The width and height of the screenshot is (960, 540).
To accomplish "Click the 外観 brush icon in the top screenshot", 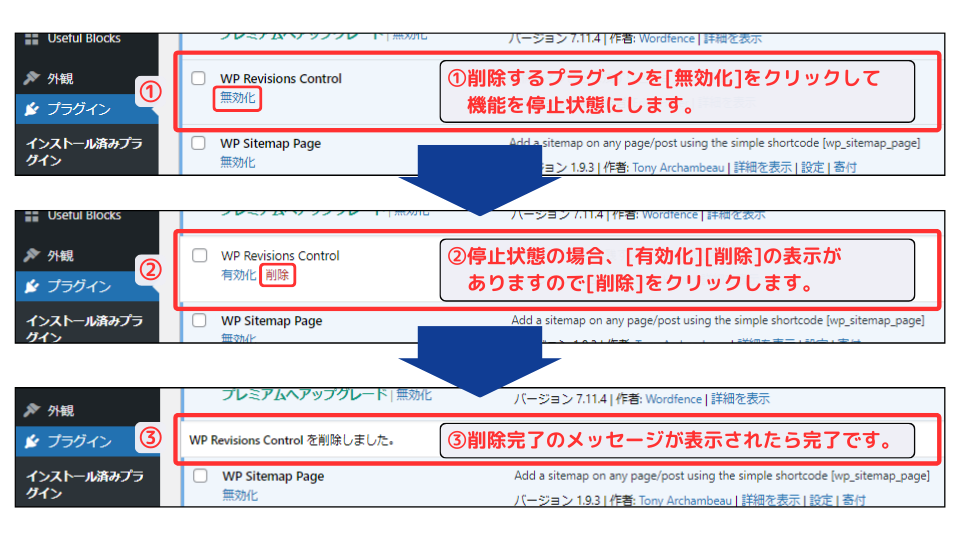I will click(32, 78).
